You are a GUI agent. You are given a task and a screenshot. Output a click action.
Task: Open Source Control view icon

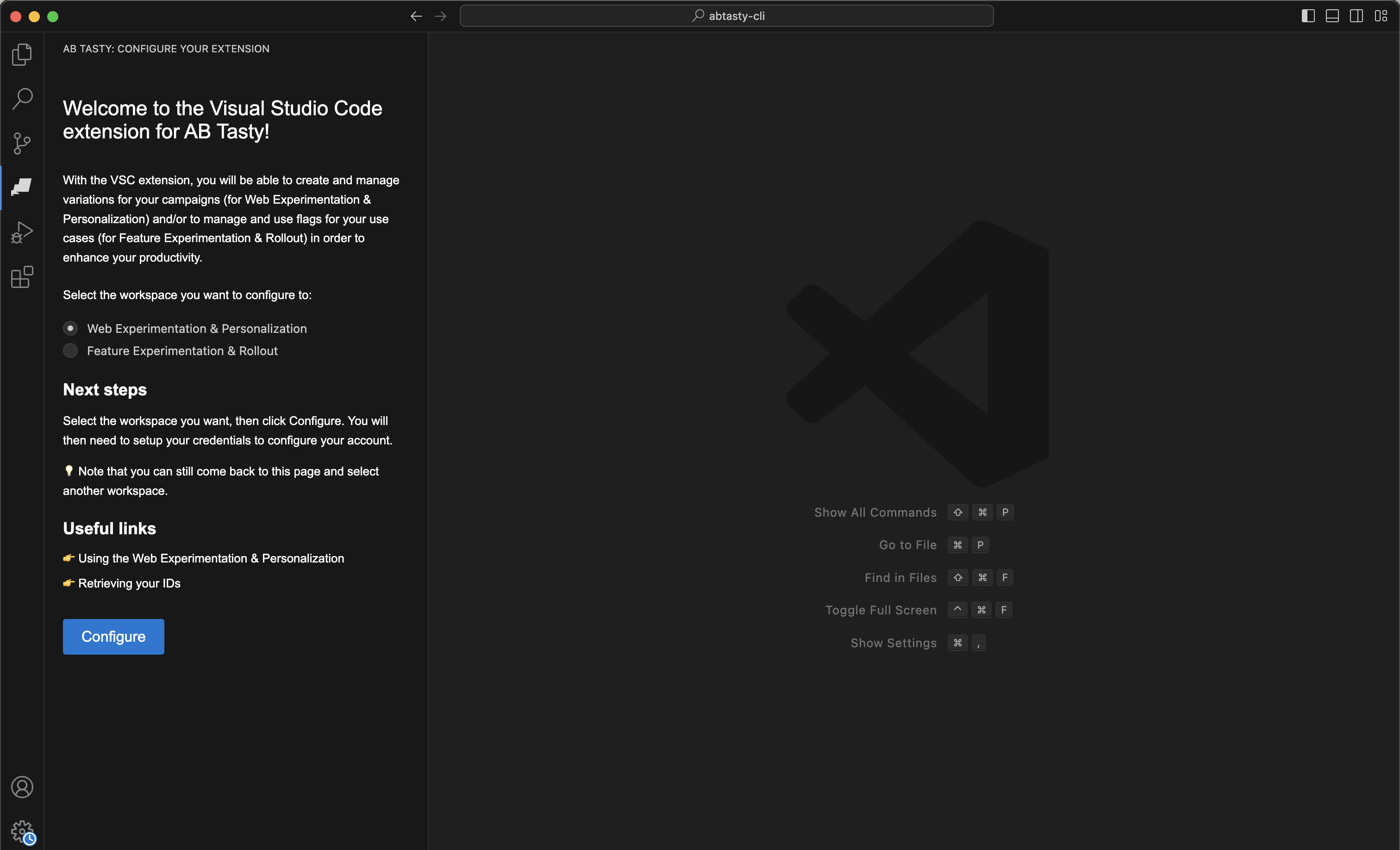click(22, 143)
